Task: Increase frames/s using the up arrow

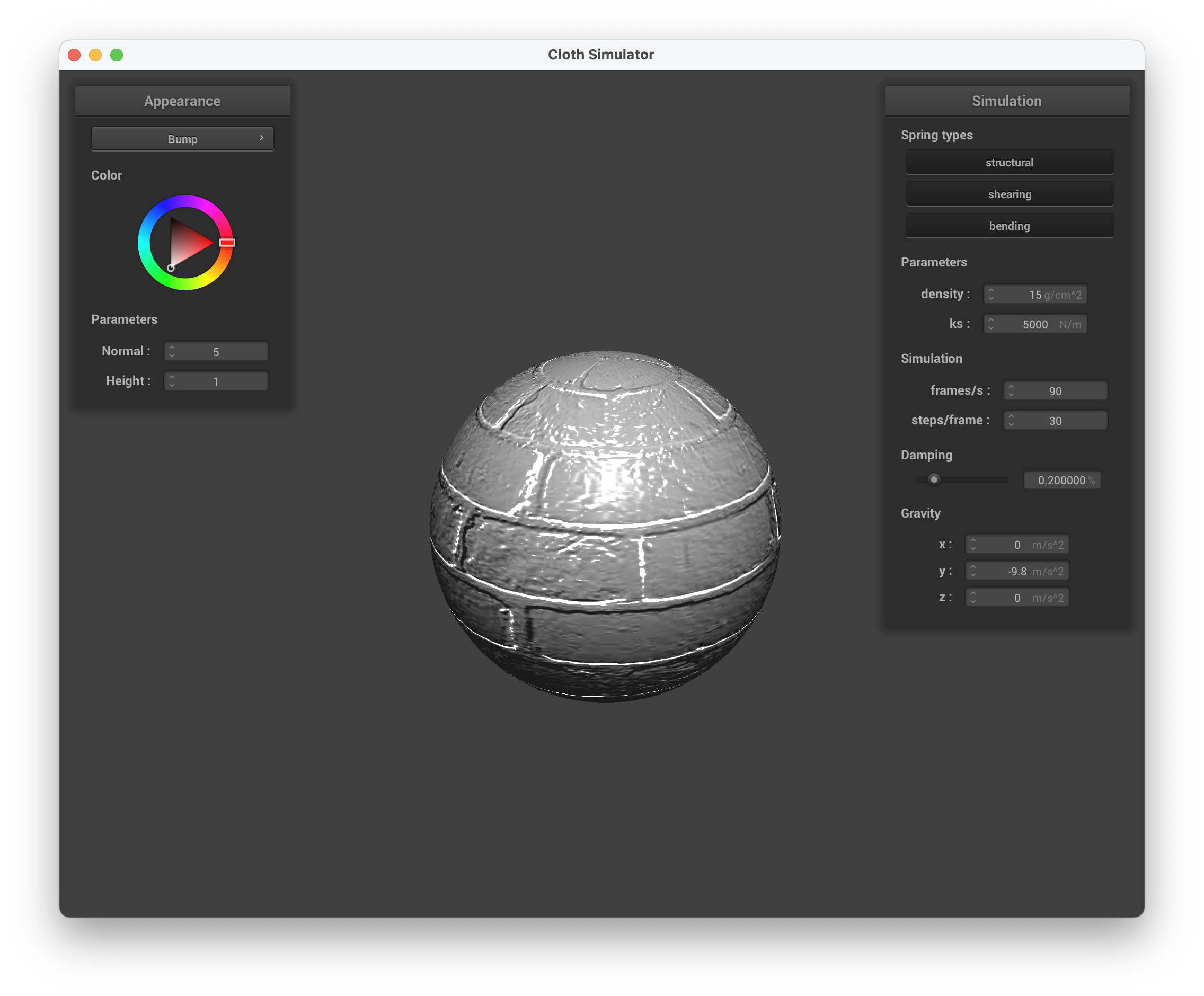Action: click(x=1011, y=387)
